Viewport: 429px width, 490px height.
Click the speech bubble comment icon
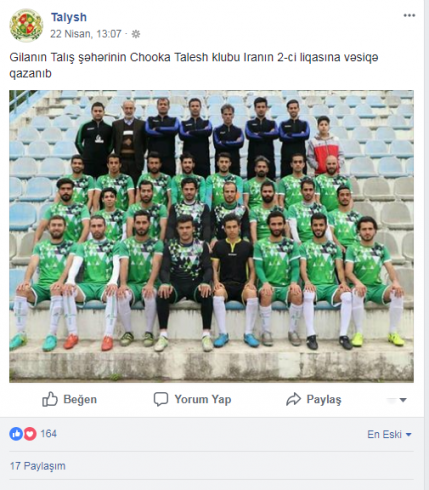161,399
